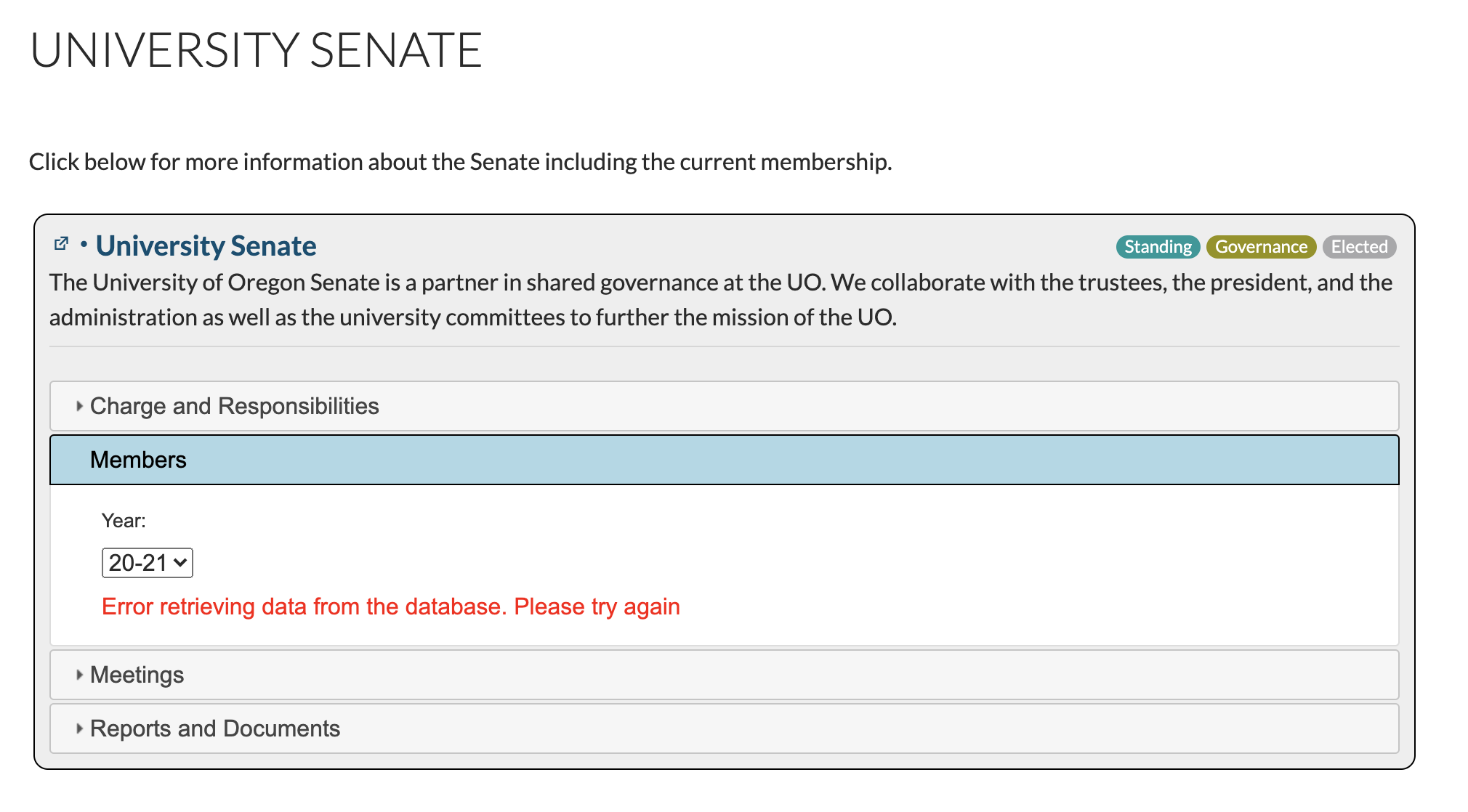Collapse the highlighted Members section header
1468x812 pixels.
point(138,460)
